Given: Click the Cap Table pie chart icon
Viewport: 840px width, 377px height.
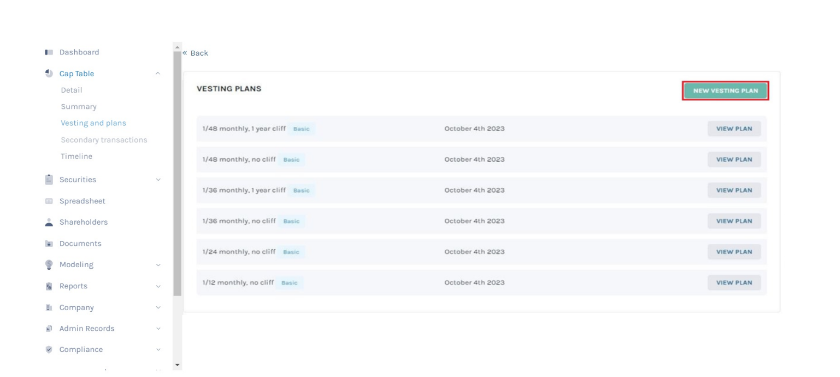Looking at the screenshot, I should coord(49,73).
